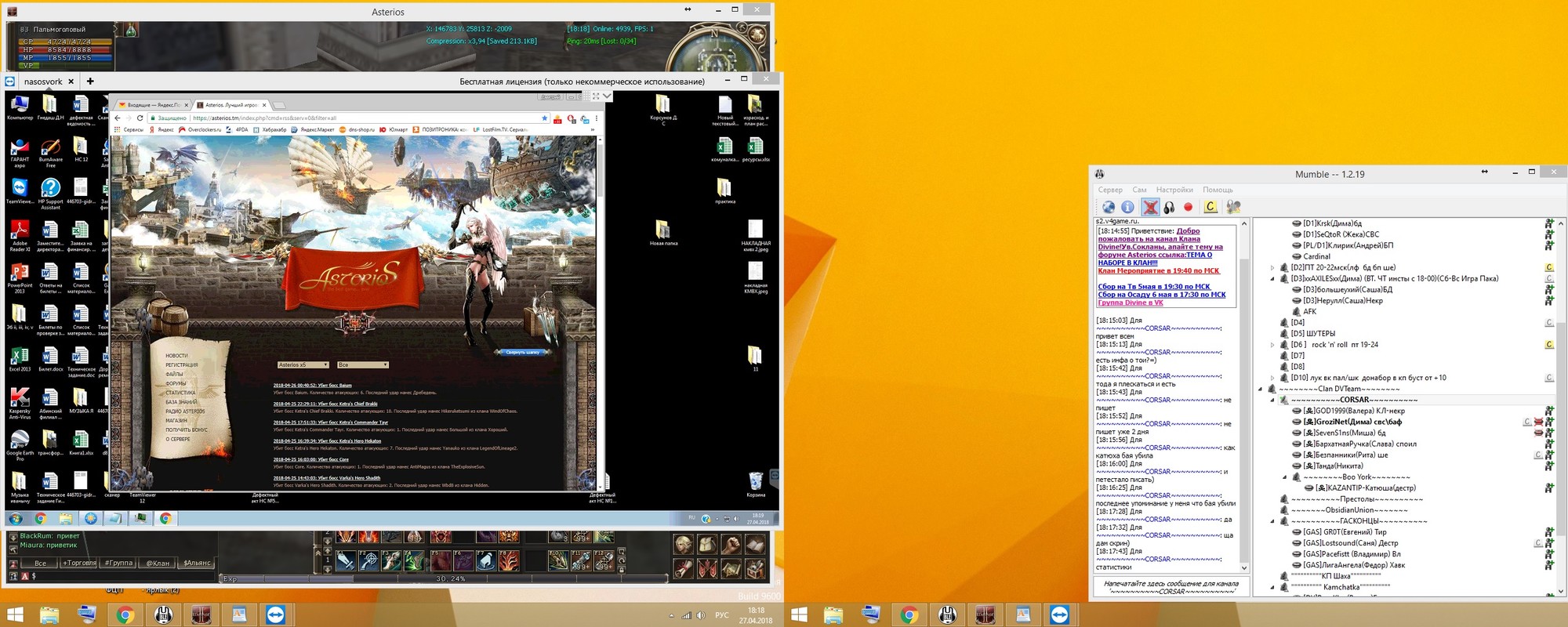The image size is (1568, 627).
Task: Click the Mumble connect-to-server globe icon
Action: click(1108, 207)
